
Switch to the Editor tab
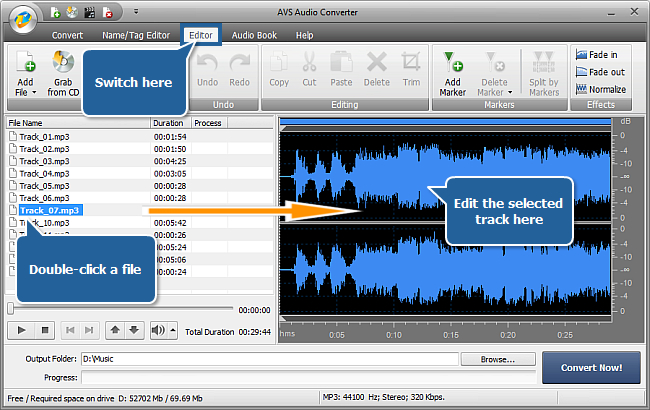(201, 35)
